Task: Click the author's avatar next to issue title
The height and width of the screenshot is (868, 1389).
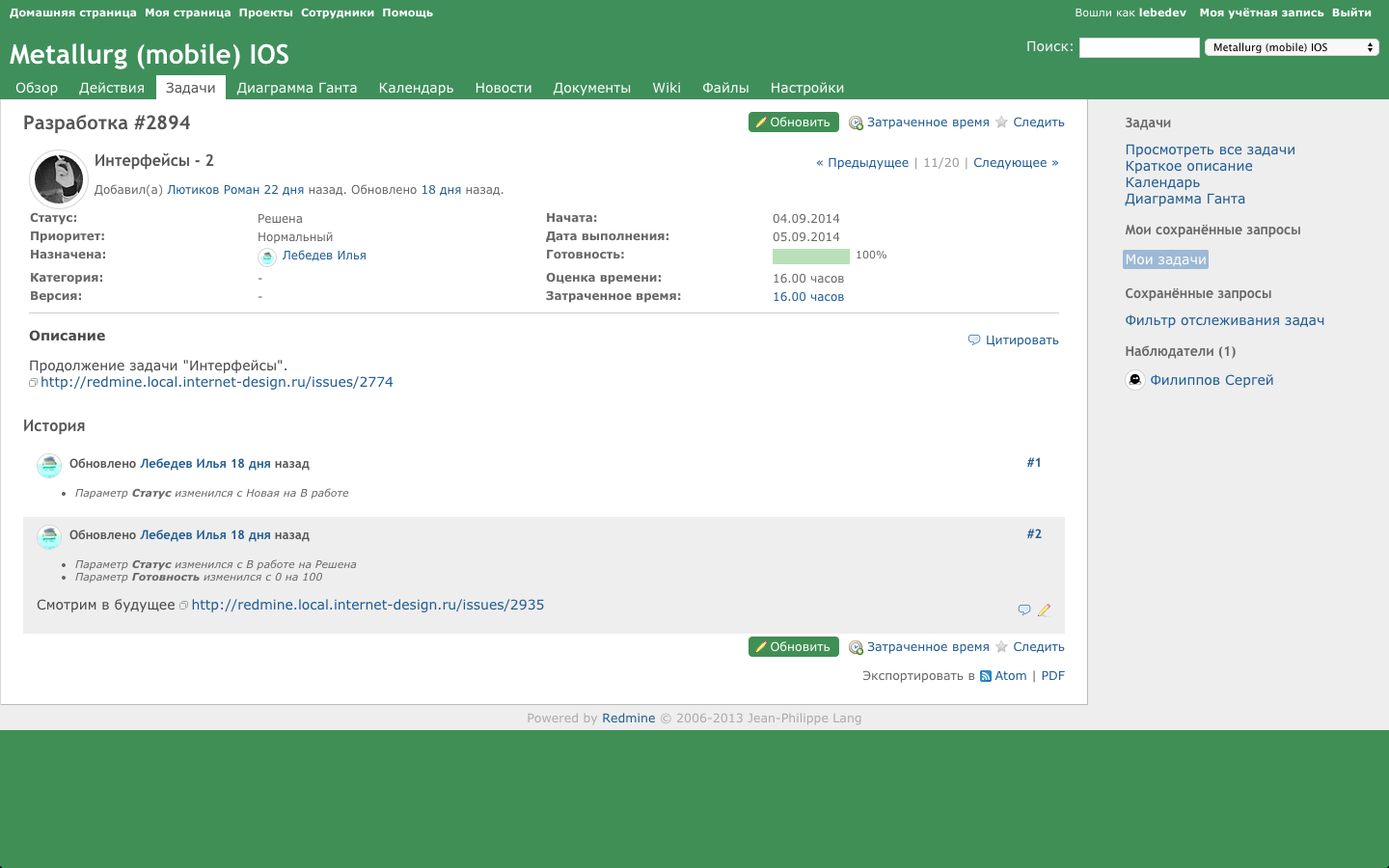Action: click(59, 178)
